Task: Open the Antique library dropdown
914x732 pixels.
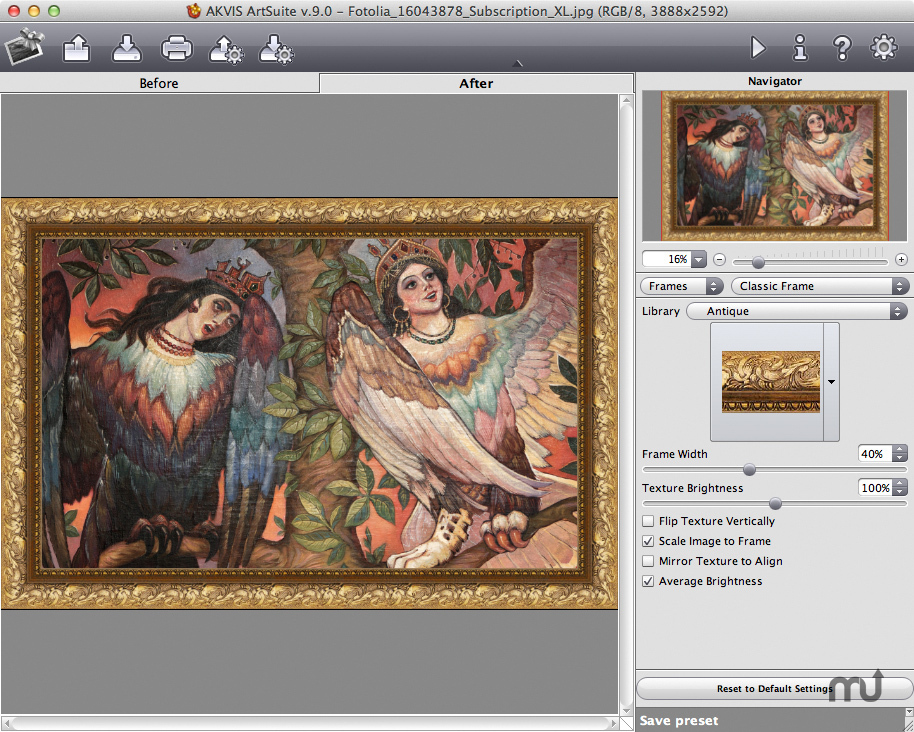Action: [796, 311]
